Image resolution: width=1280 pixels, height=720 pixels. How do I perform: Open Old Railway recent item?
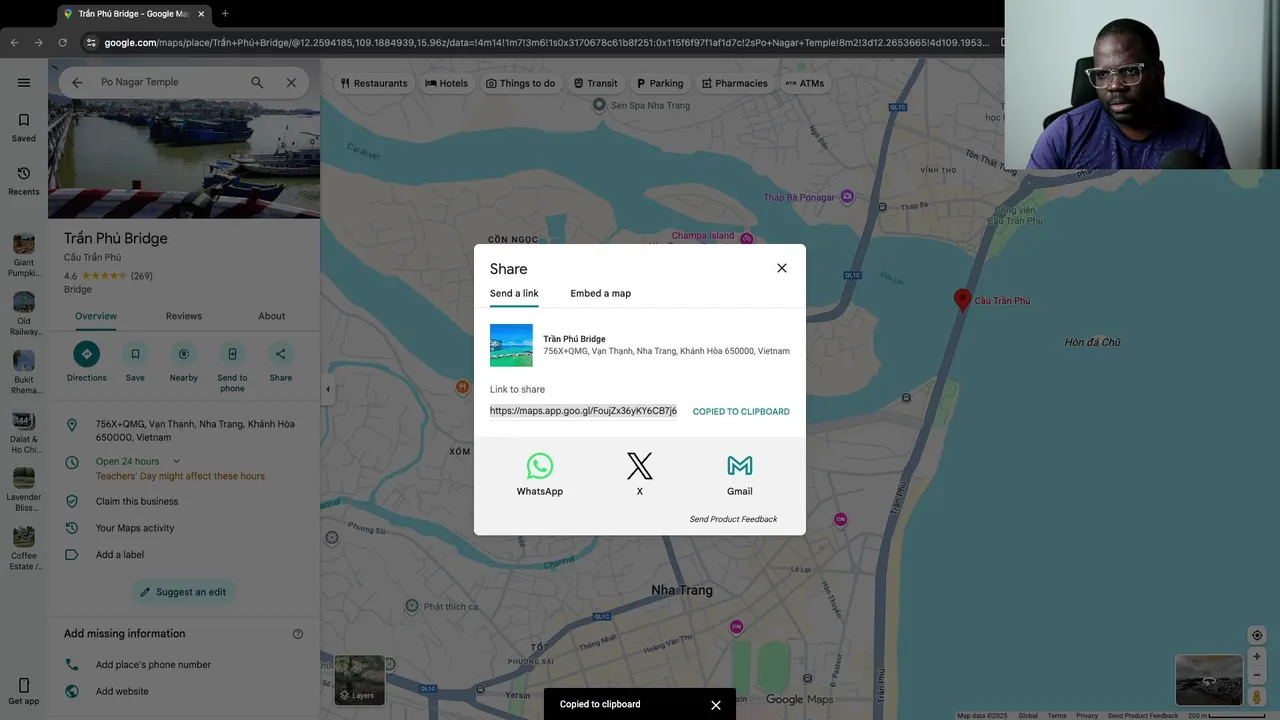[x=24, y=314]
